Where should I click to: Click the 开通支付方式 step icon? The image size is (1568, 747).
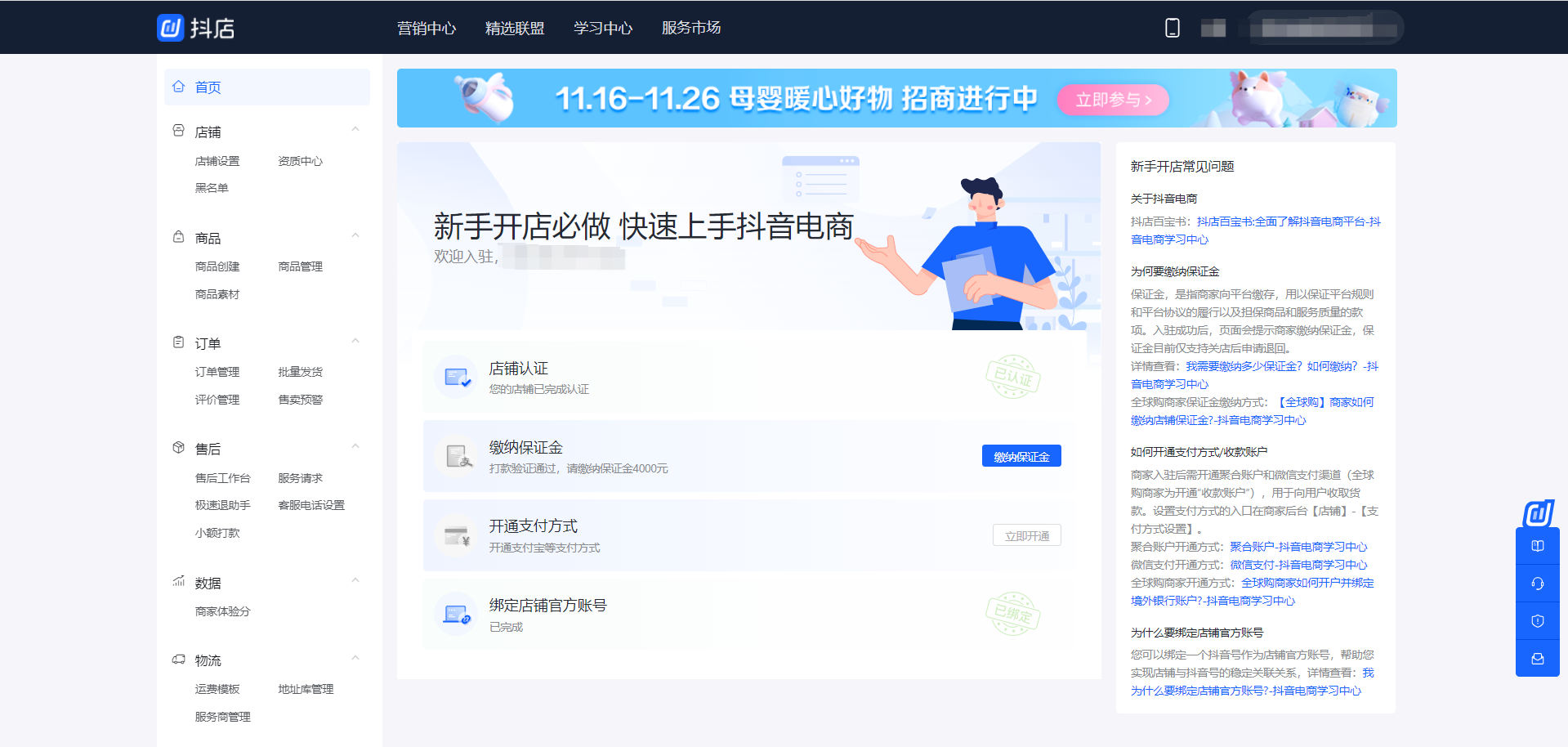(x=456, y=535)
